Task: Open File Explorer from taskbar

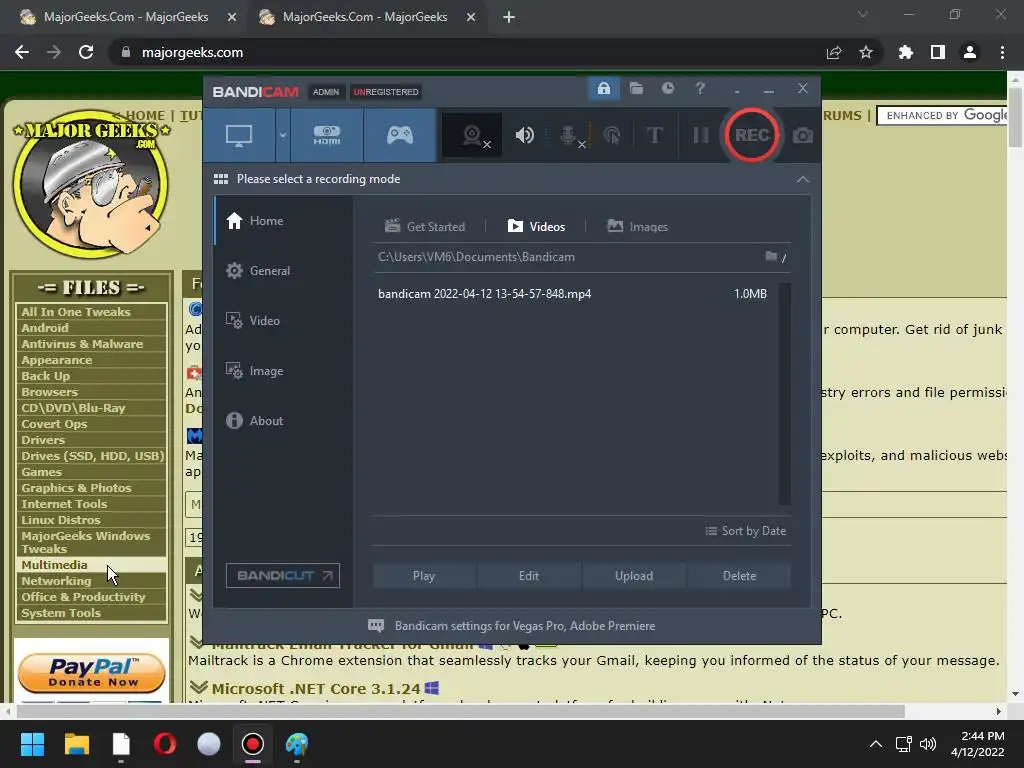Action: pos(76,744)
